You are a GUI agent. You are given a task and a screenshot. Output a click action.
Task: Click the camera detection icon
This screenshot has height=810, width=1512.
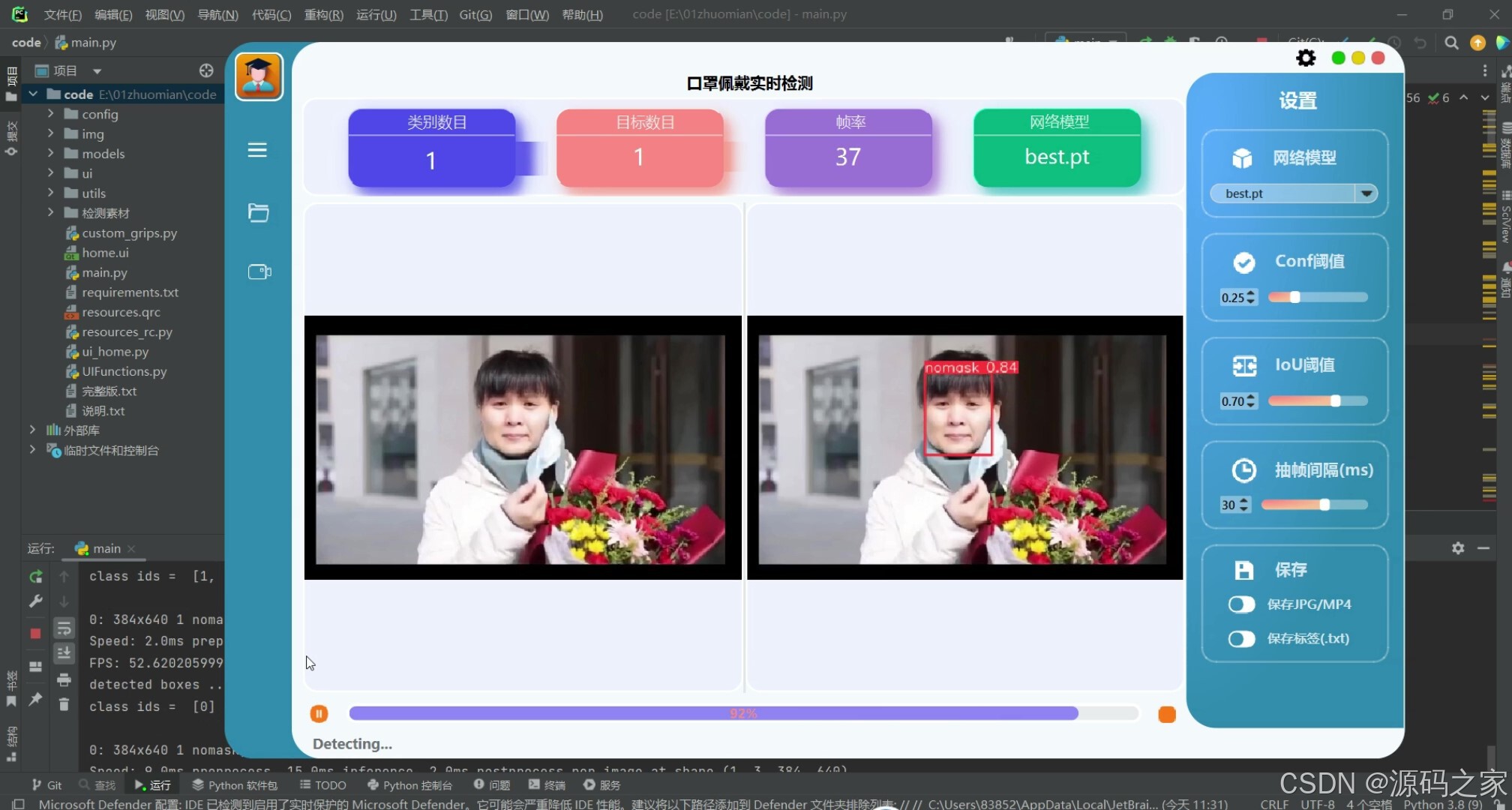pos(259,271)
